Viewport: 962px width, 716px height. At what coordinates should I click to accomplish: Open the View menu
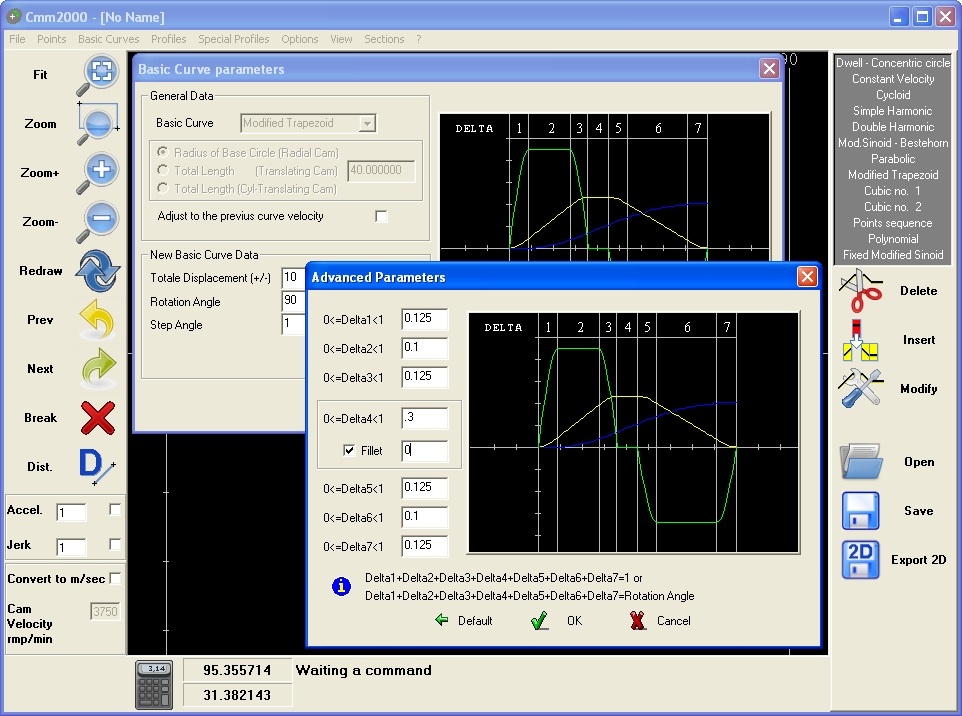coord(341,39)
